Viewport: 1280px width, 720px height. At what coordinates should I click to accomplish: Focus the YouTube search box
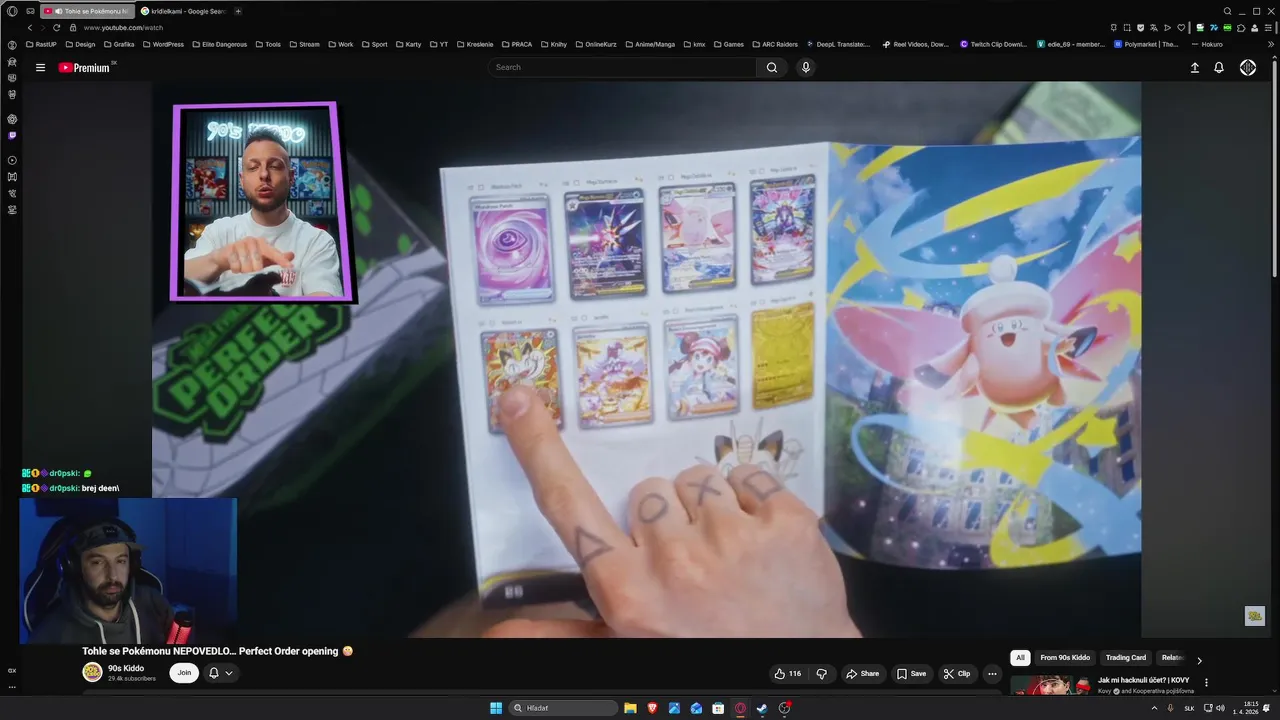pos(622,67)
